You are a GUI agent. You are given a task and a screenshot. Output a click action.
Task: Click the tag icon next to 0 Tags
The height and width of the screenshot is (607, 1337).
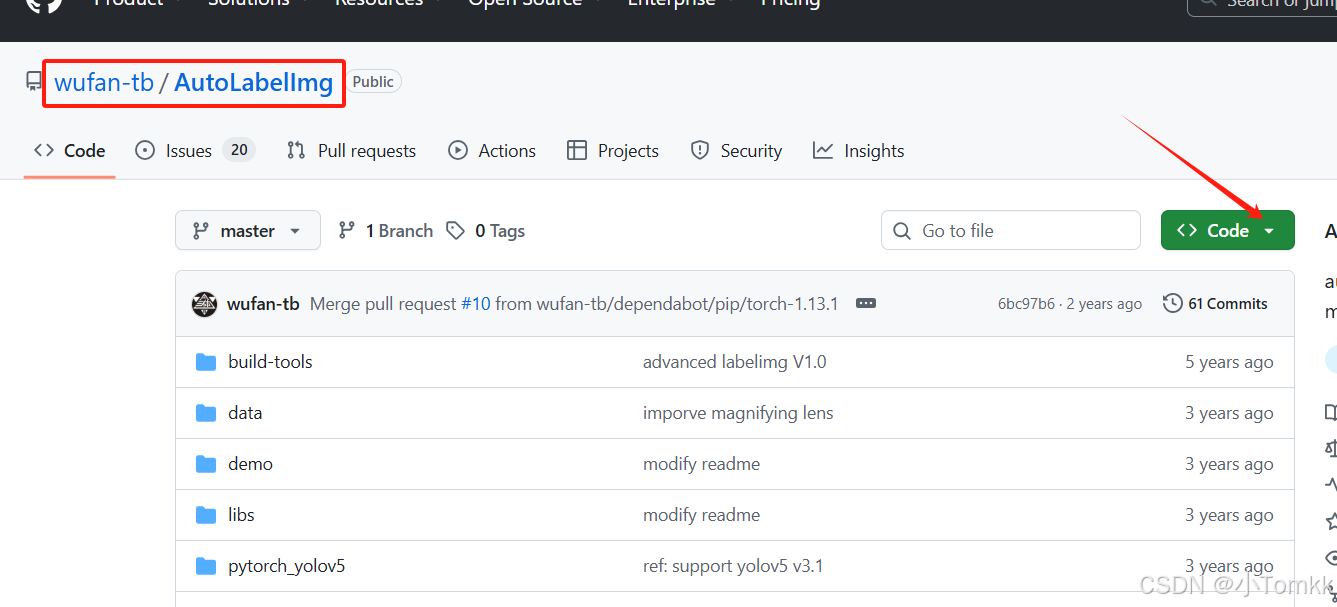[x=456, y=231]
